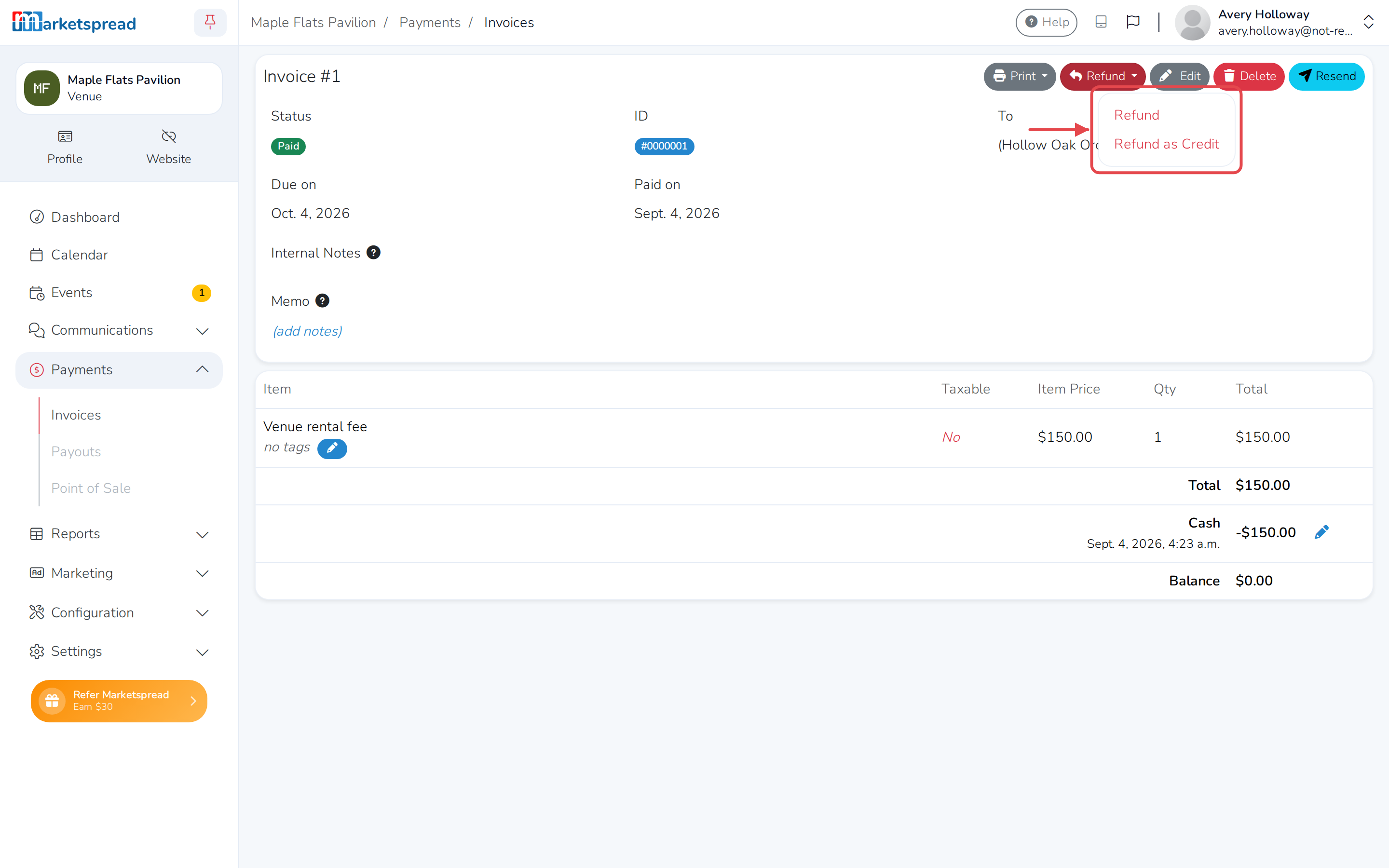1389x868 pixels.
Task: Click the Marketspread logo
Action: point(74,22)
